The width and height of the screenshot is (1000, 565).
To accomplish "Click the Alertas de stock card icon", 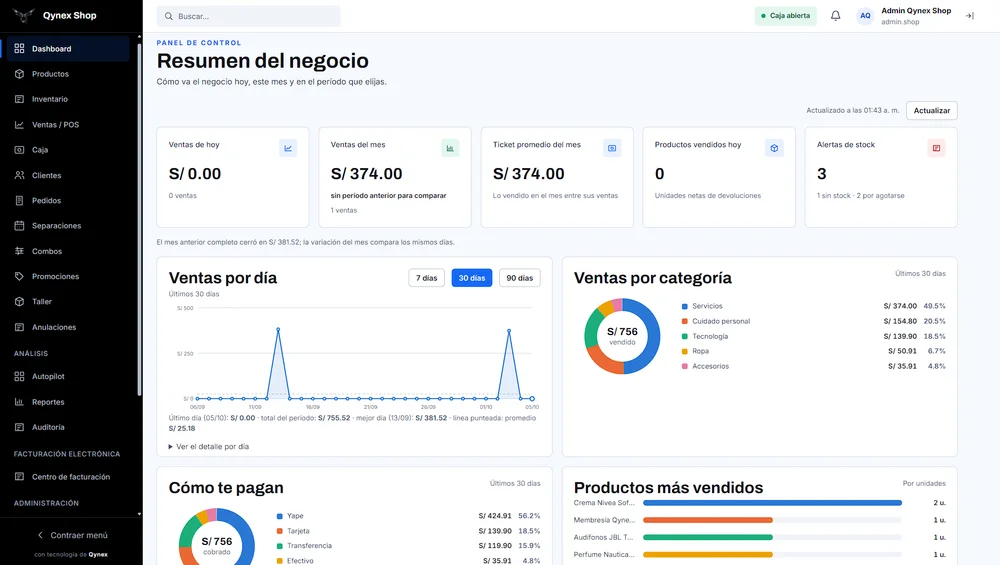I will pyautogui.click(x=936, y=148).
